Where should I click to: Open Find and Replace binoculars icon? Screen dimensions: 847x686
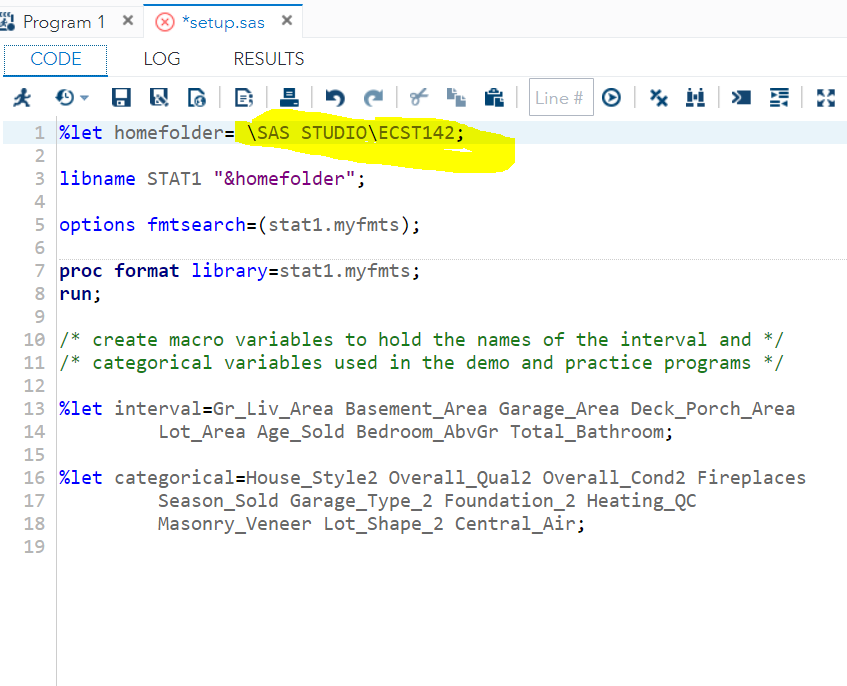695,98
